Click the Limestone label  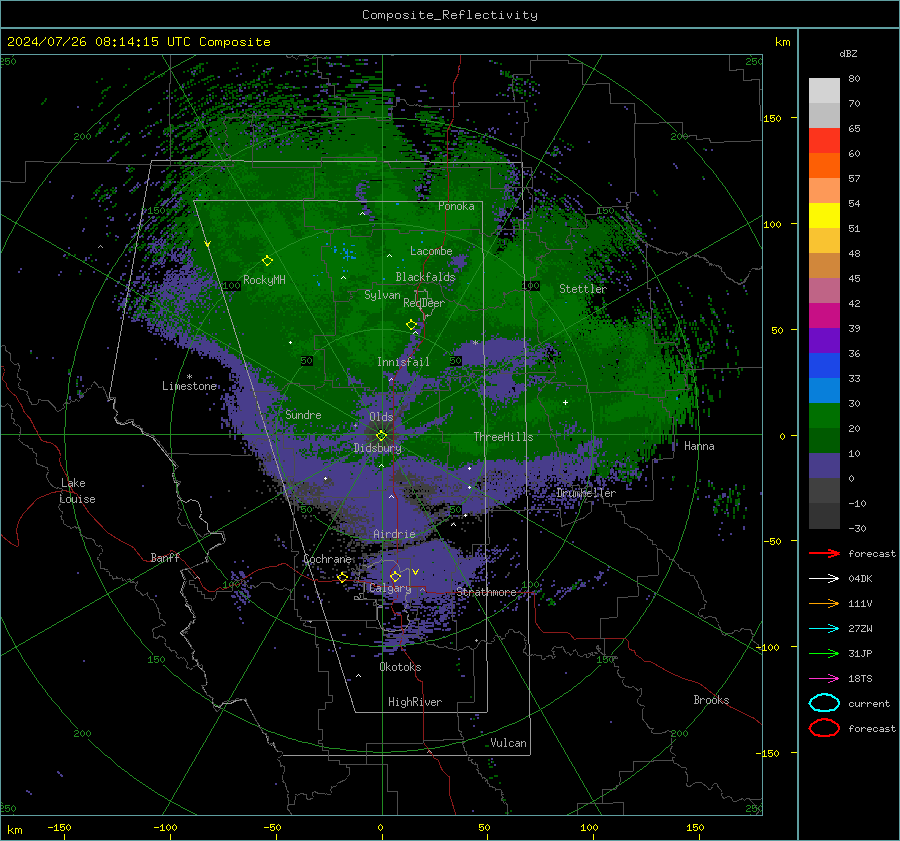point(189,386)
